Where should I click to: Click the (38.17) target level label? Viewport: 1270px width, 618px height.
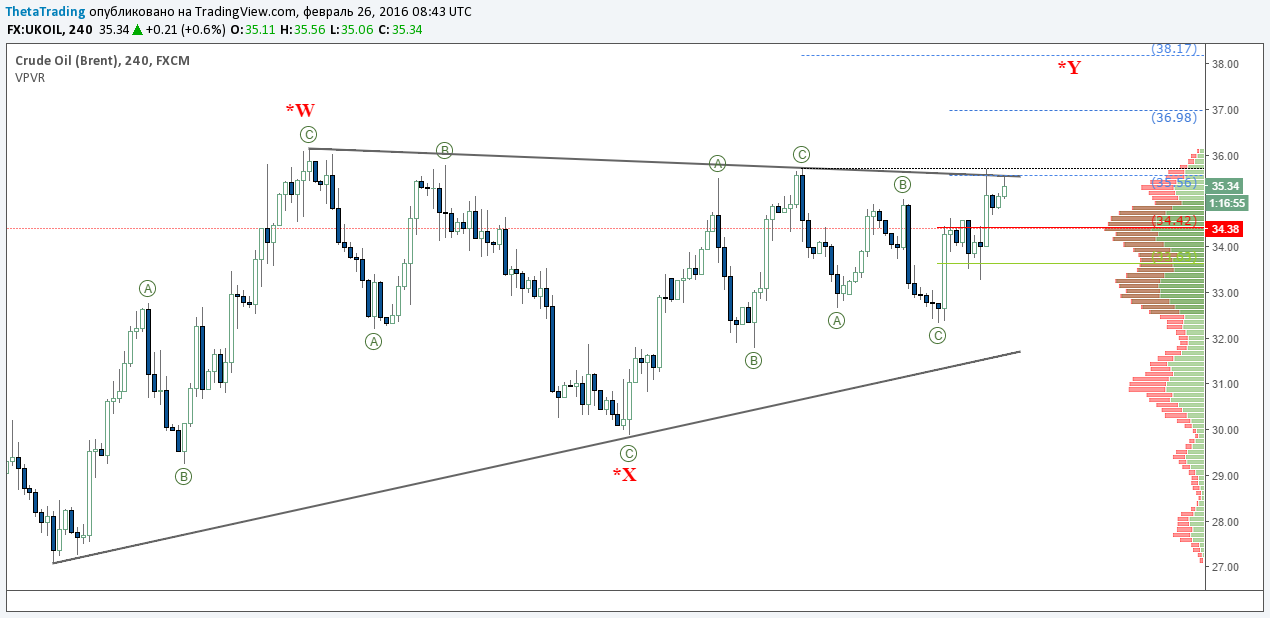pyautogui.click(x=1173, y=48)
